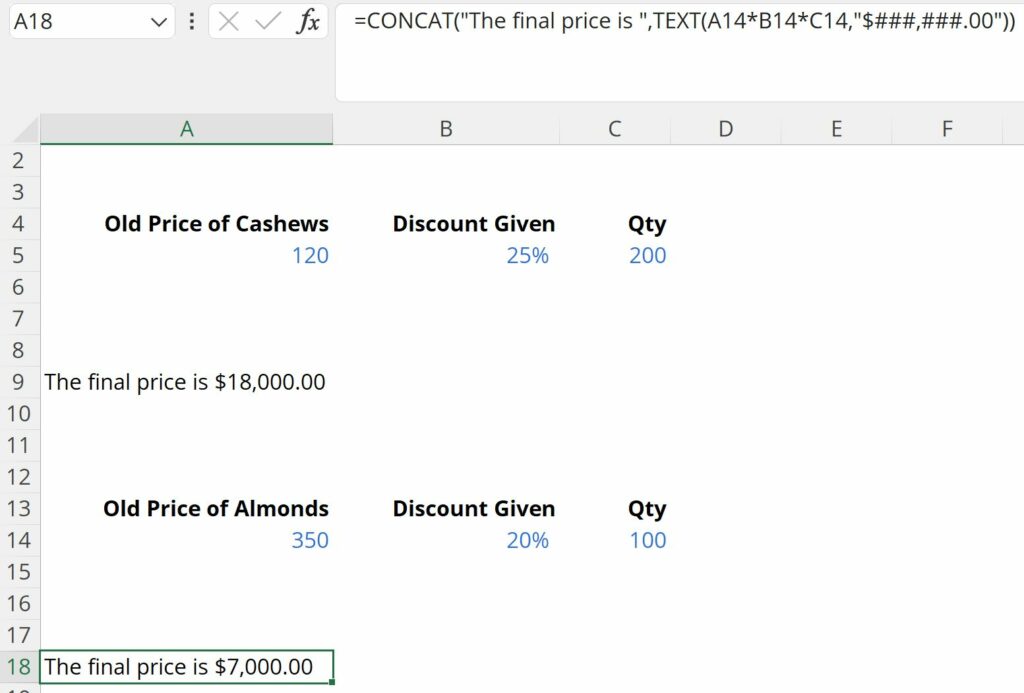Image resolution: width=1024 pixels, height=693 pixels.
Task: Click the Cancel X formula icon
Action: coord(229,22)
